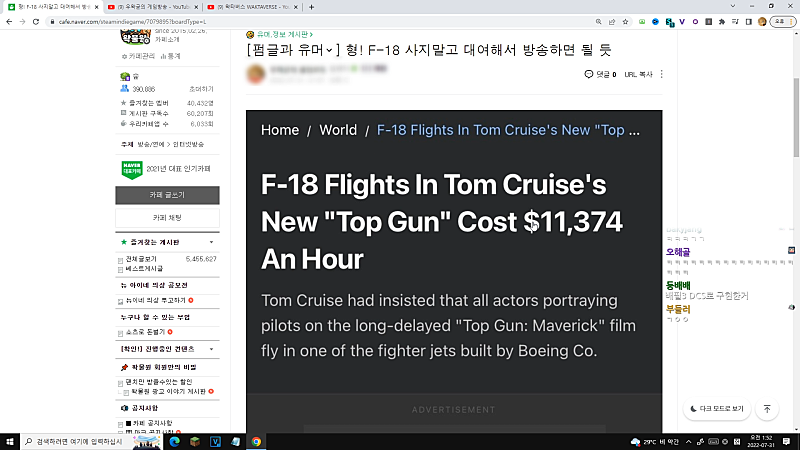Open the media control playlist icon
800x450 pixels.
(735, 22)
